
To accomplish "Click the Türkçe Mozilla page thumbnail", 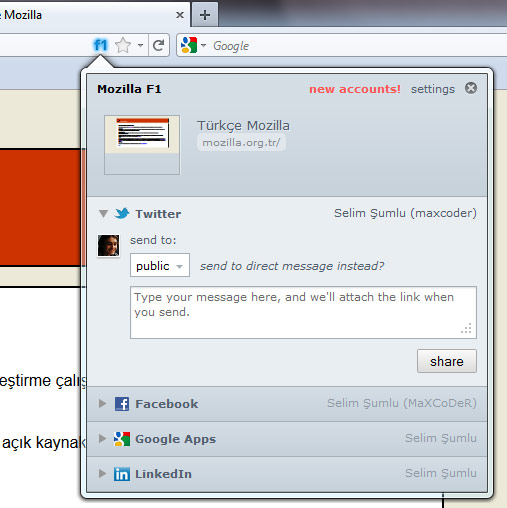I will [x=142, y=145].
